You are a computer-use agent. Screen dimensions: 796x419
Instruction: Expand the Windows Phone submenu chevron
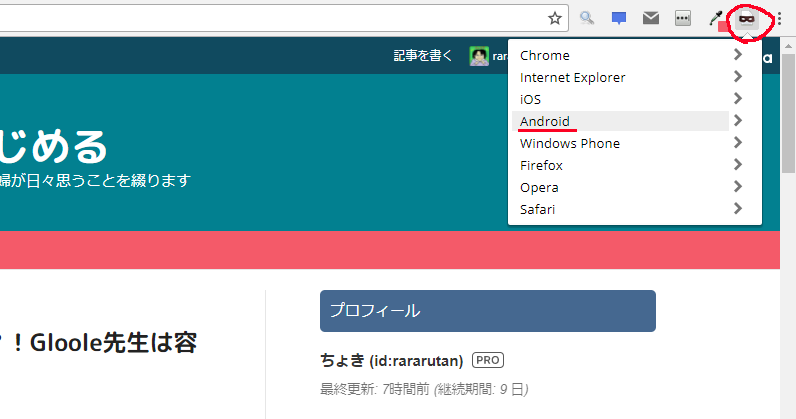[738, 142]
